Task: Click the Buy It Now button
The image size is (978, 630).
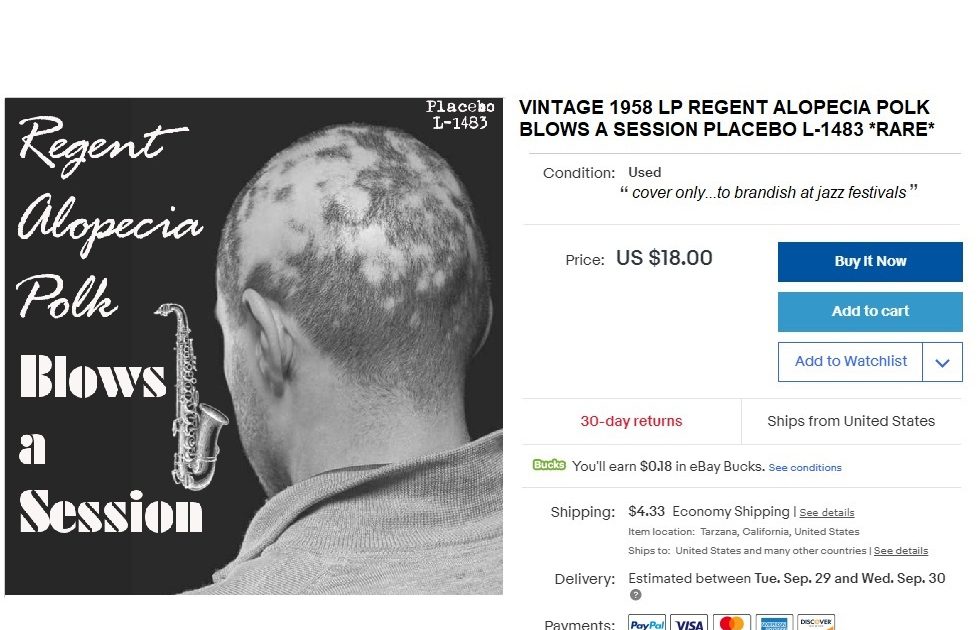Action: point(870,261)
